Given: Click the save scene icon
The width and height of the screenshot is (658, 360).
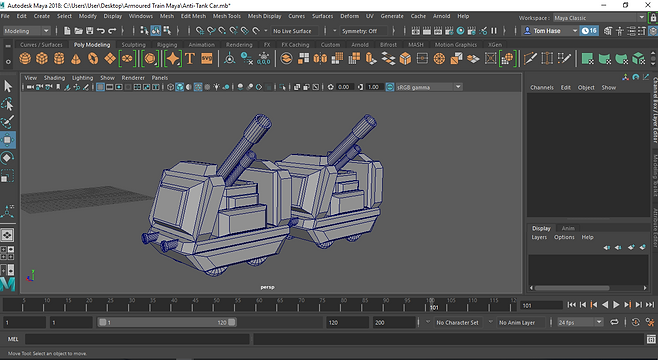Looking at the screenshot, I should point(90,31).
